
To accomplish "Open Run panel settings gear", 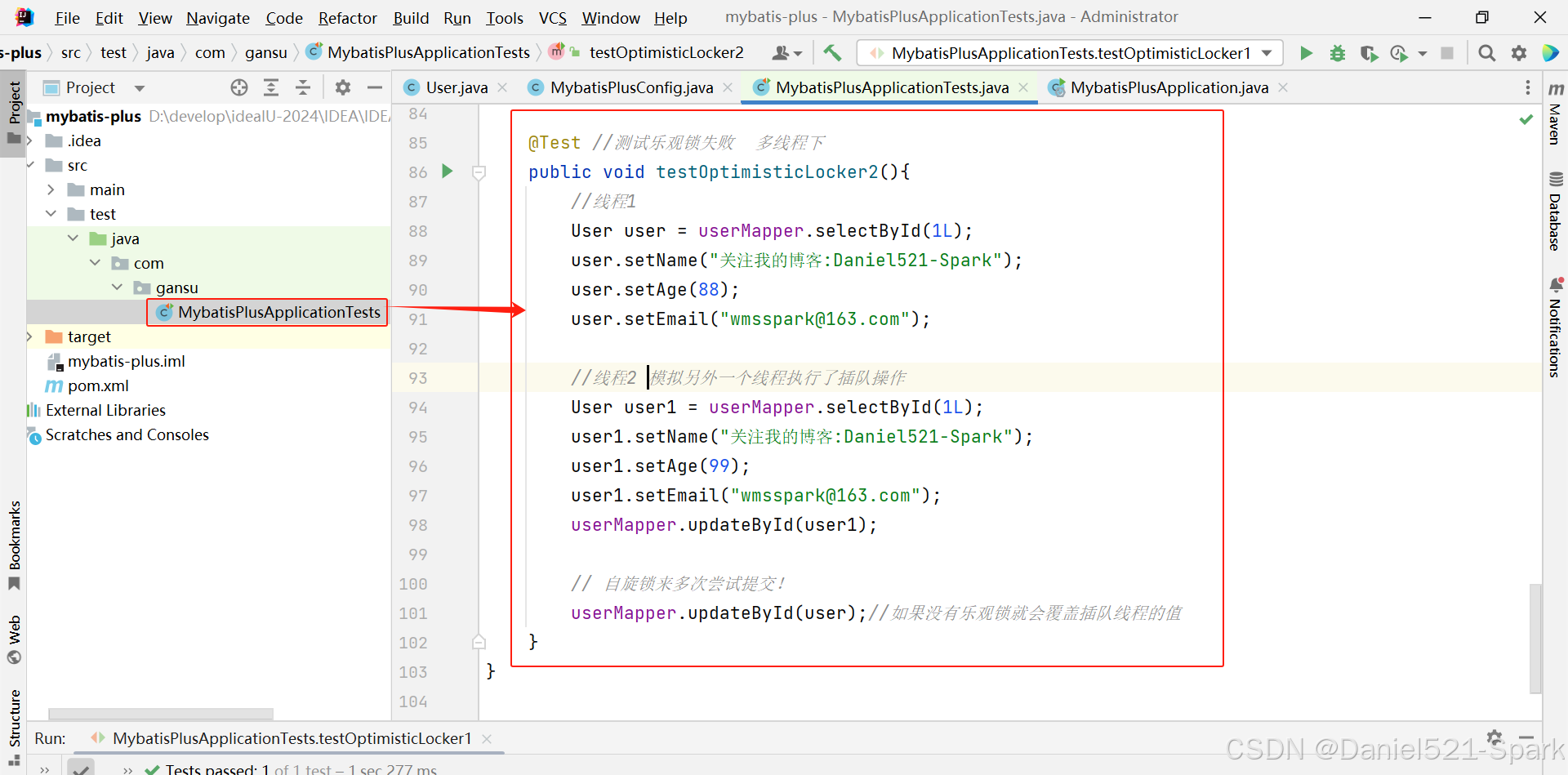I will [x=1494, y=737].
